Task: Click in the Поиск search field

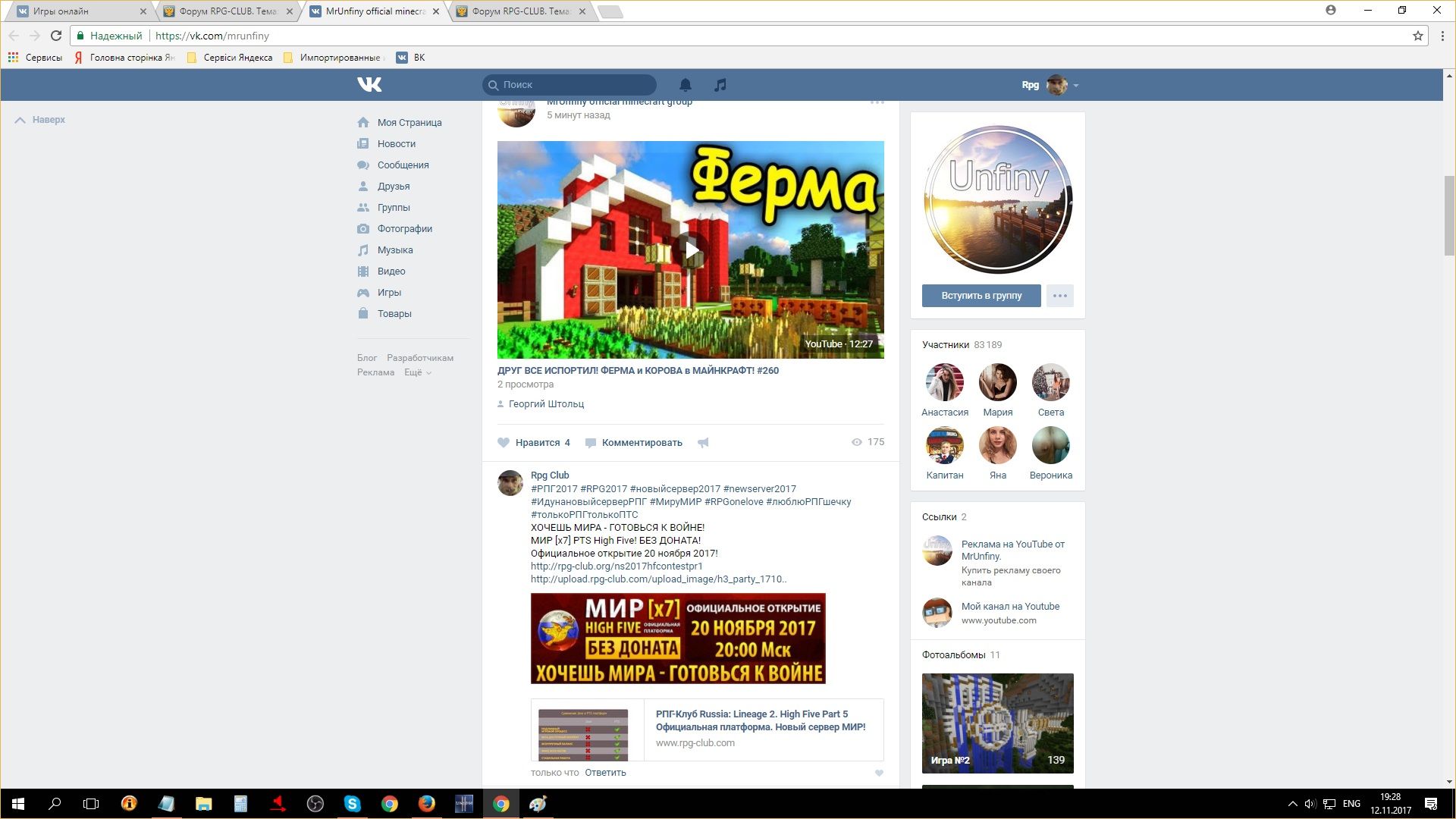Action: click(x=576, y=84)
